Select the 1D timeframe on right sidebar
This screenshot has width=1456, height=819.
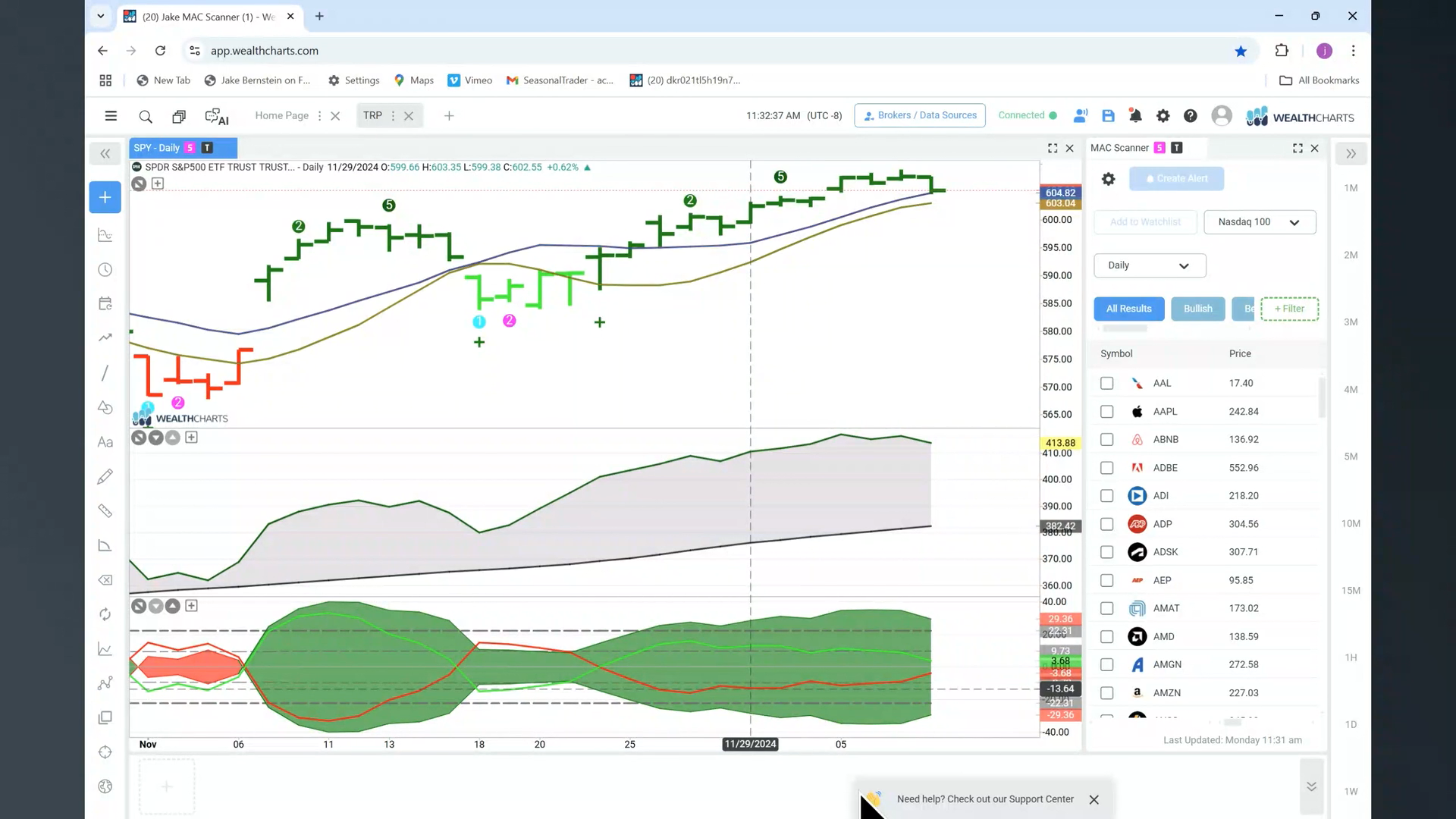[x=1351, y=725]
